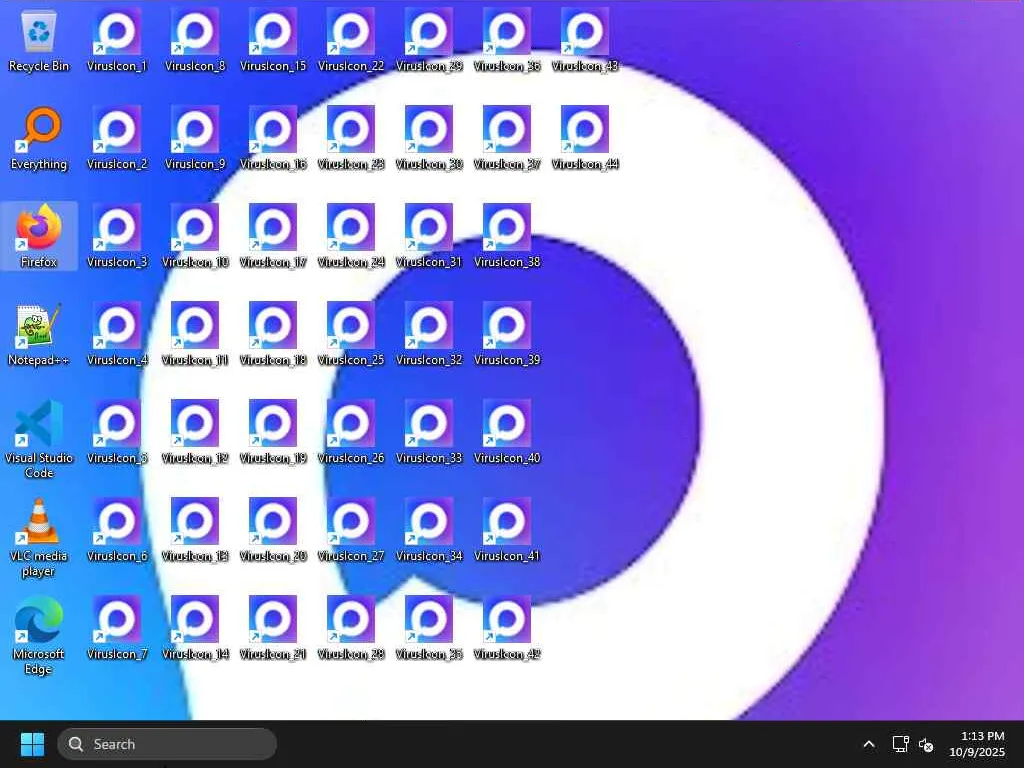
Task: Select the VirusIcon_38 shortcut
Action: coord(507,236)
